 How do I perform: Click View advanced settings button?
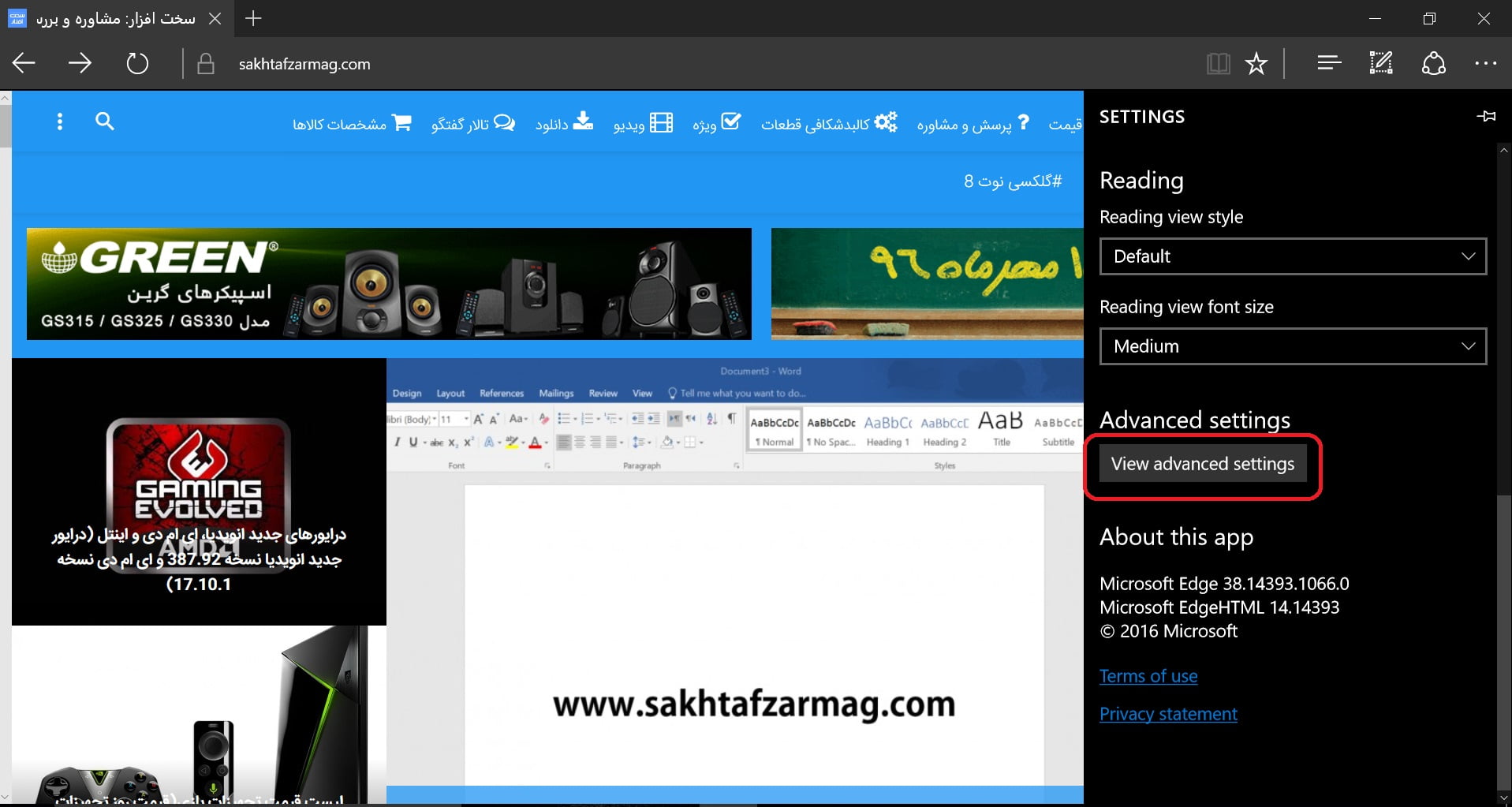pos(1202,464)
